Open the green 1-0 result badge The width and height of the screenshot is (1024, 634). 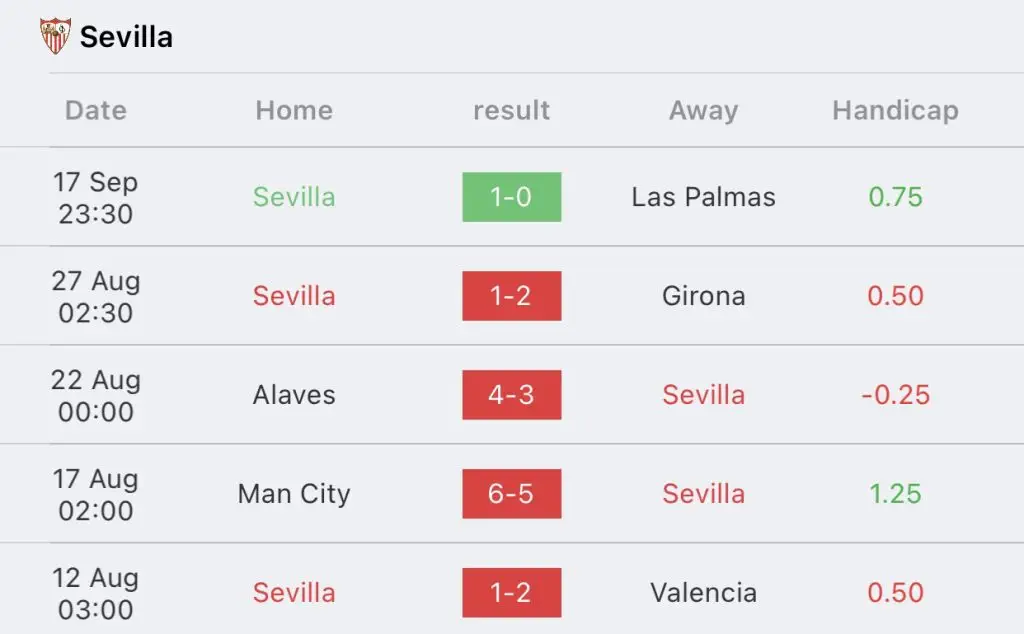511,197
